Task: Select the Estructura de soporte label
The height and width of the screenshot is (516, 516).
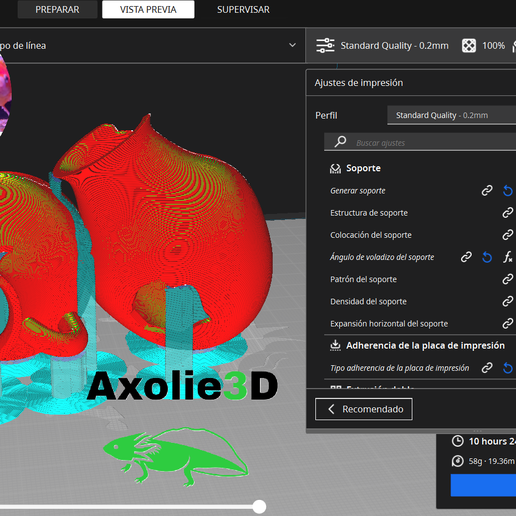Action: (369, 213)
